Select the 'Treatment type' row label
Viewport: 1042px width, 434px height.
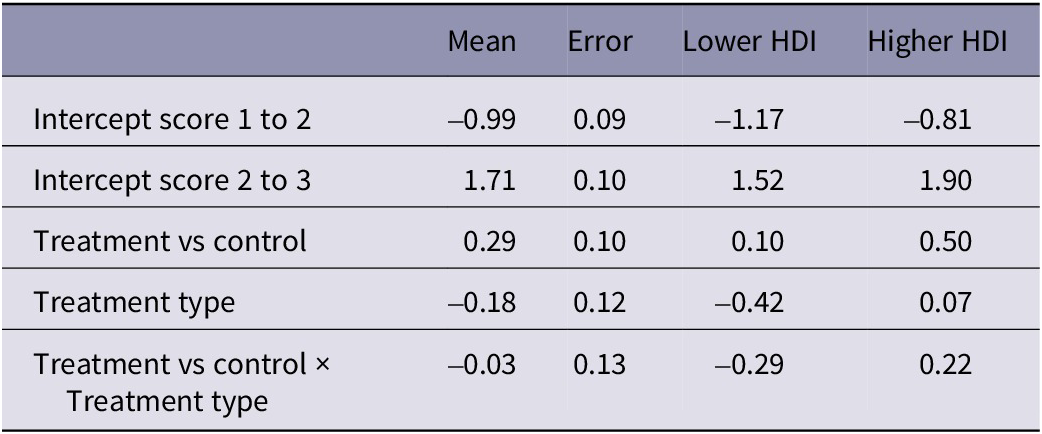[x=134, y=302]
